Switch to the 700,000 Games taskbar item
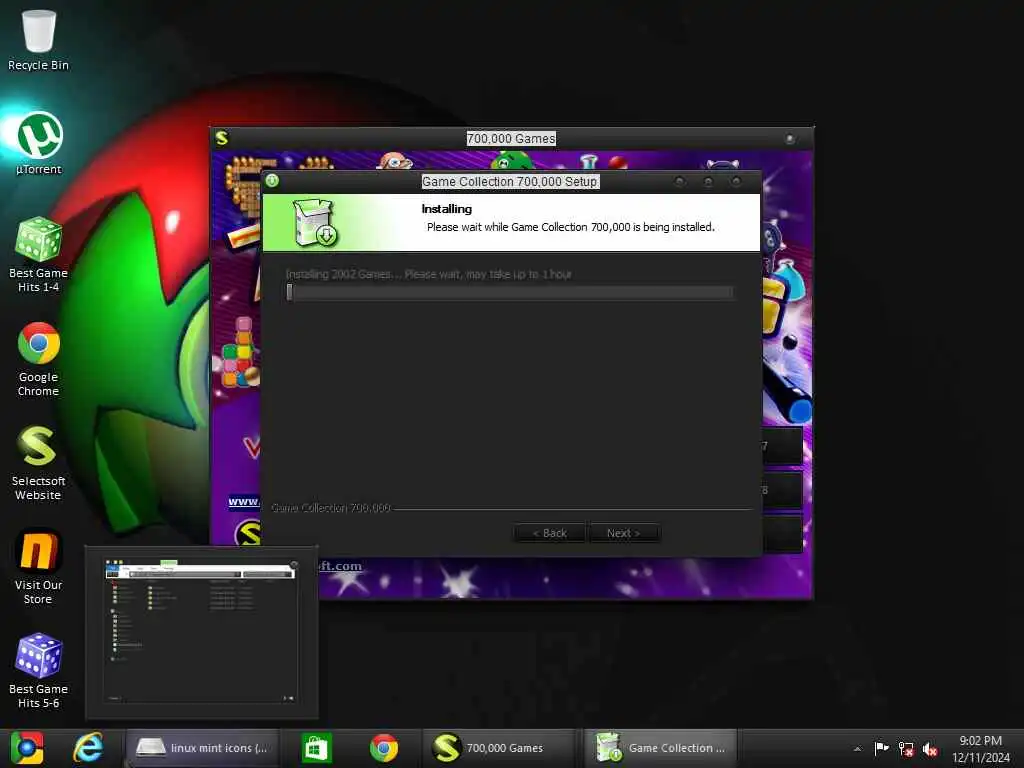 pos(499,748)
